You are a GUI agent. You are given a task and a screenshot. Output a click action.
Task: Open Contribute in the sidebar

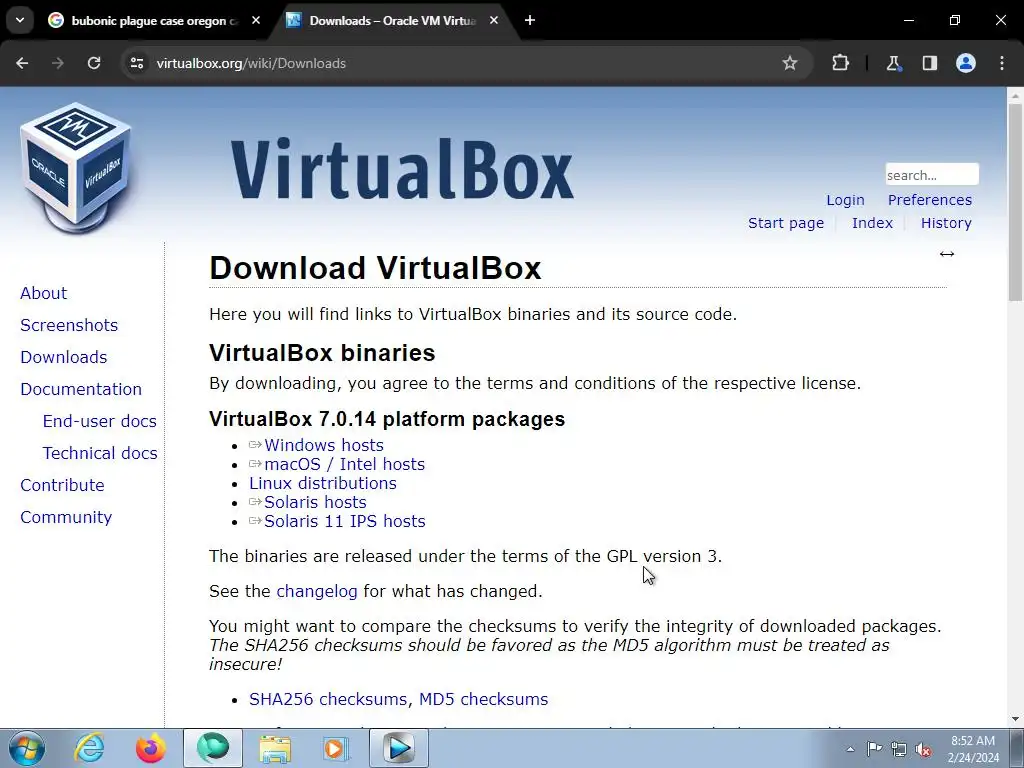(63, 485)
